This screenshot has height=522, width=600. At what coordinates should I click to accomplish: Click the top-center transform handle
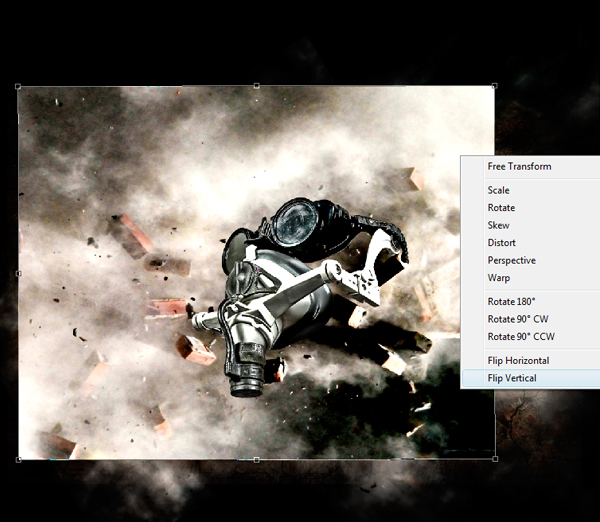click(x=256, y=86)
